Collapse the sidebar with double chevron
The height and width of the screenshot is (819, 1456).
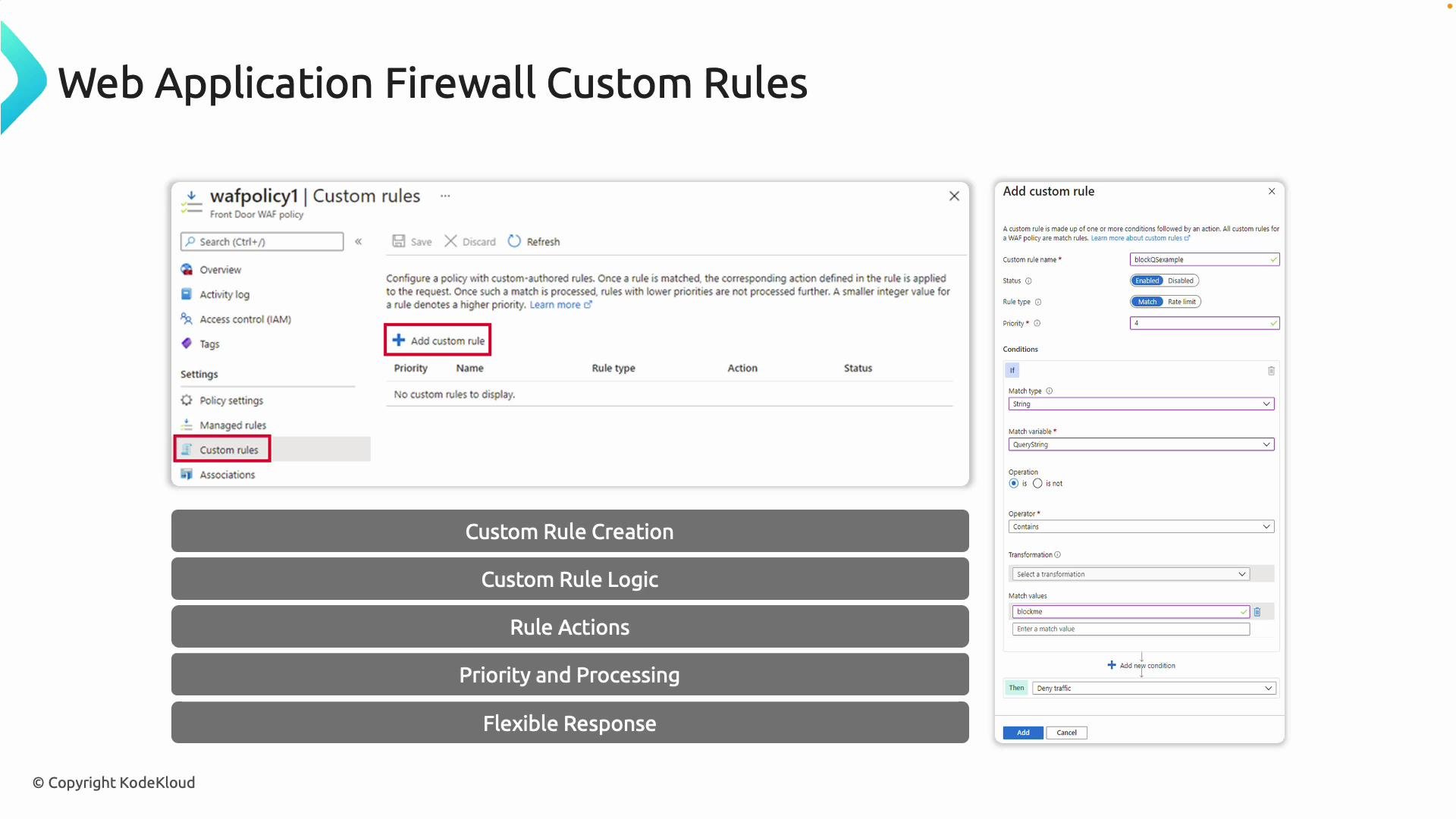pos(359,242)
